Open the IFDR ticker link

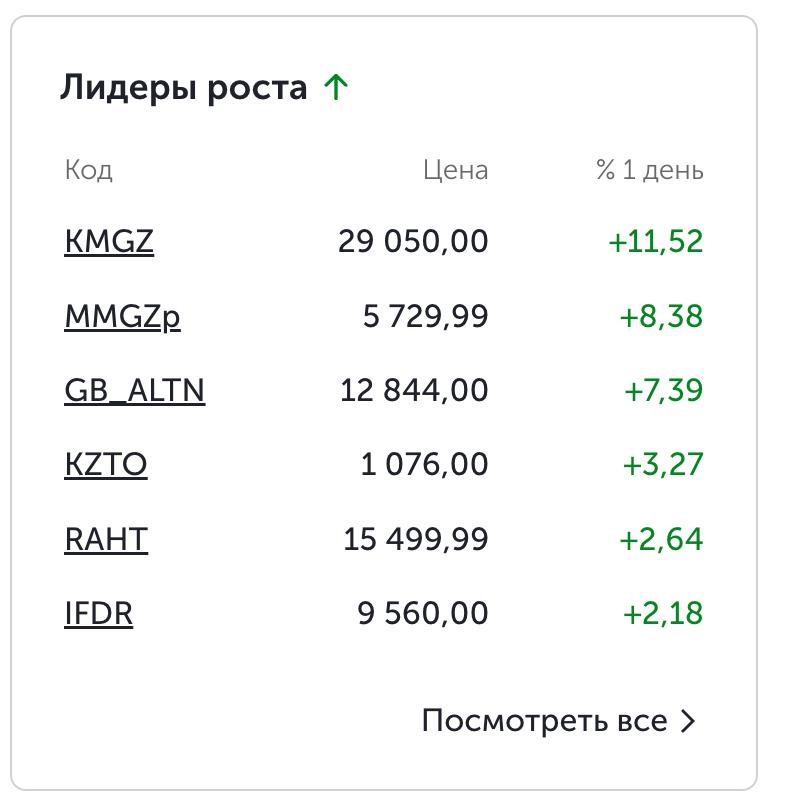98,613
